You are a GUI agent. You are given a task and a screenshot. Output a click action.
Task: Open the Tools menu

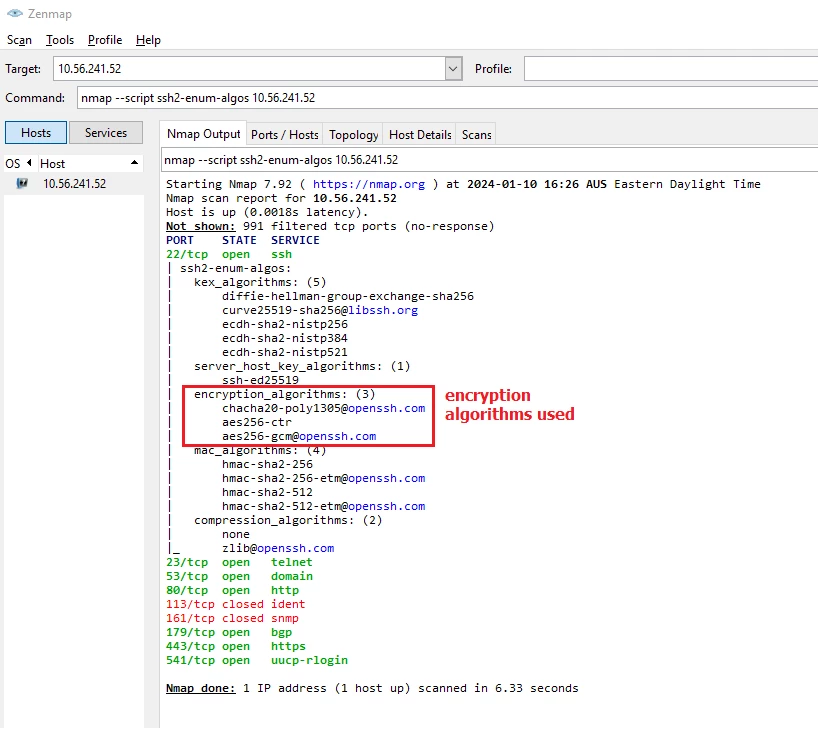pos(60,40)
